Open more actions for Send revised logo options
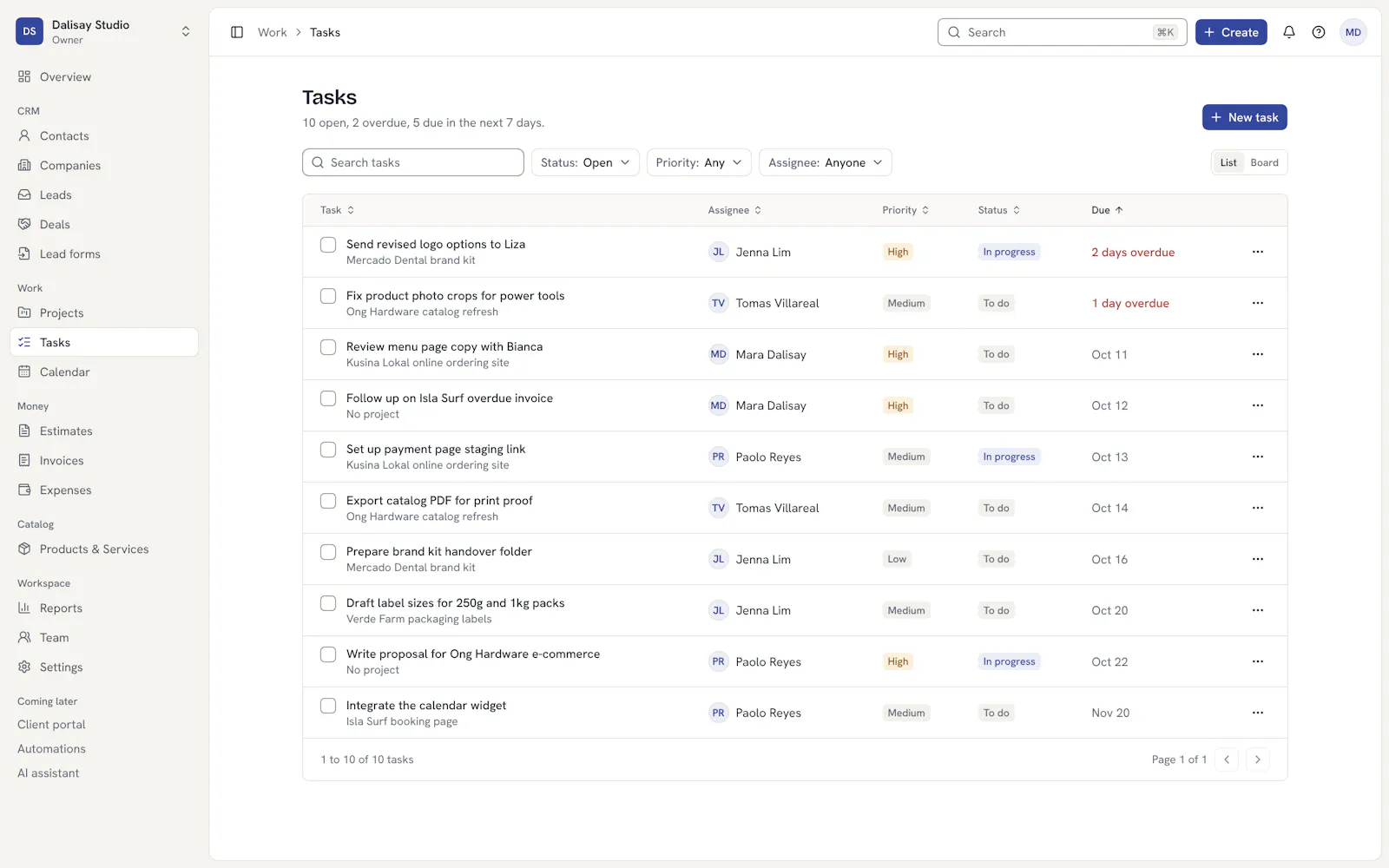 coord(1258,252)
